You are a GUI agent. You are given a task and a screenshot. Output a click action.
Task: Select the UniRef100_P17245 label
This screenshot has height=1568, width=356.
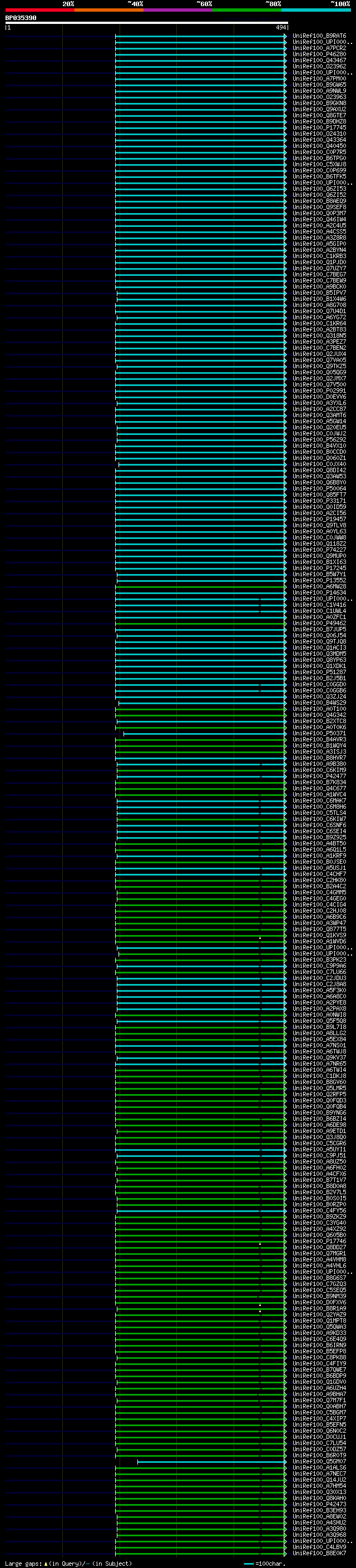pyautogui.click(x=319, y=568)
